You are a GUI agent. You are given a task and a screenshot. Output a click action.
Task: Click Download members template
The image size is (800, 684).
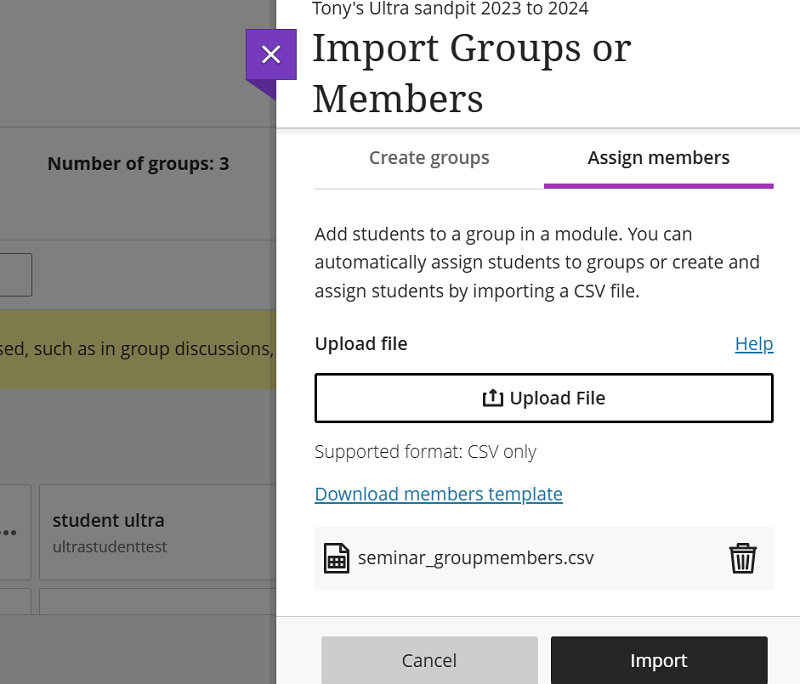[439, 494]
